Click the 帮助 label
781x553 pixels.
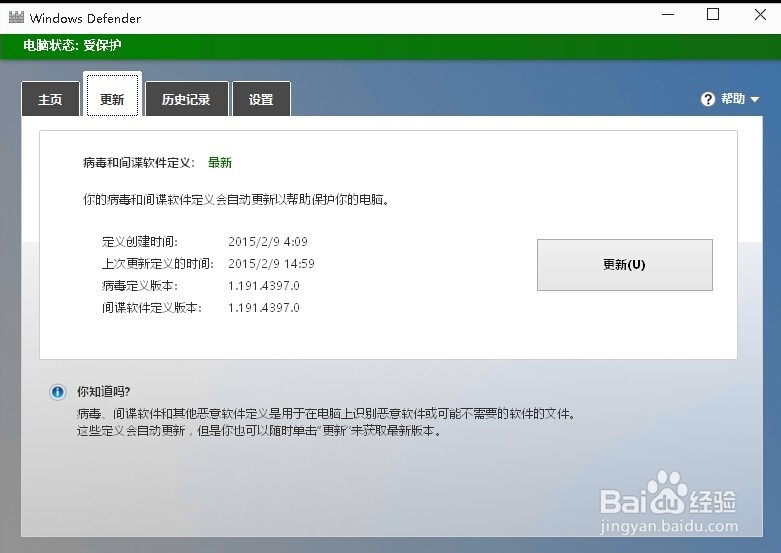[x=733, y=99]
